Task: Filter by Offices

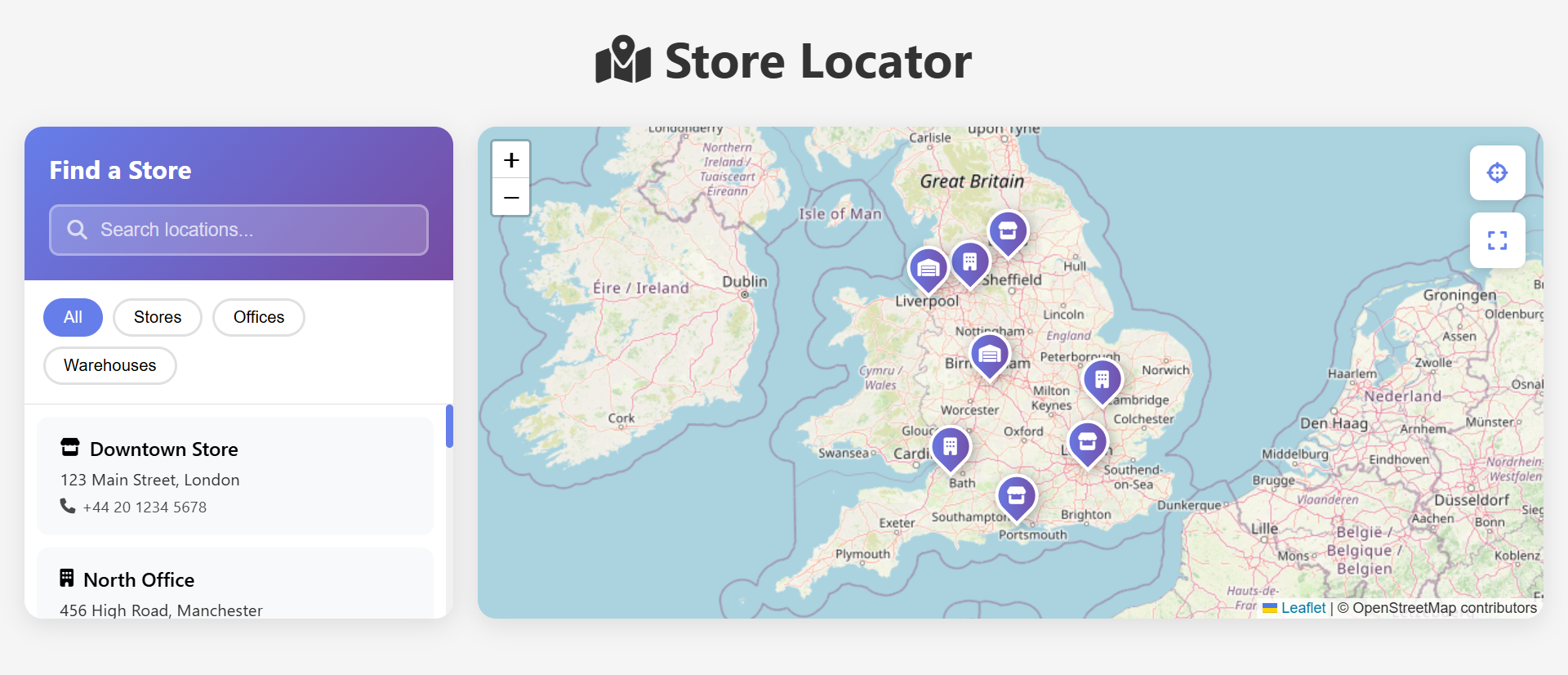Action: point(259,317)
